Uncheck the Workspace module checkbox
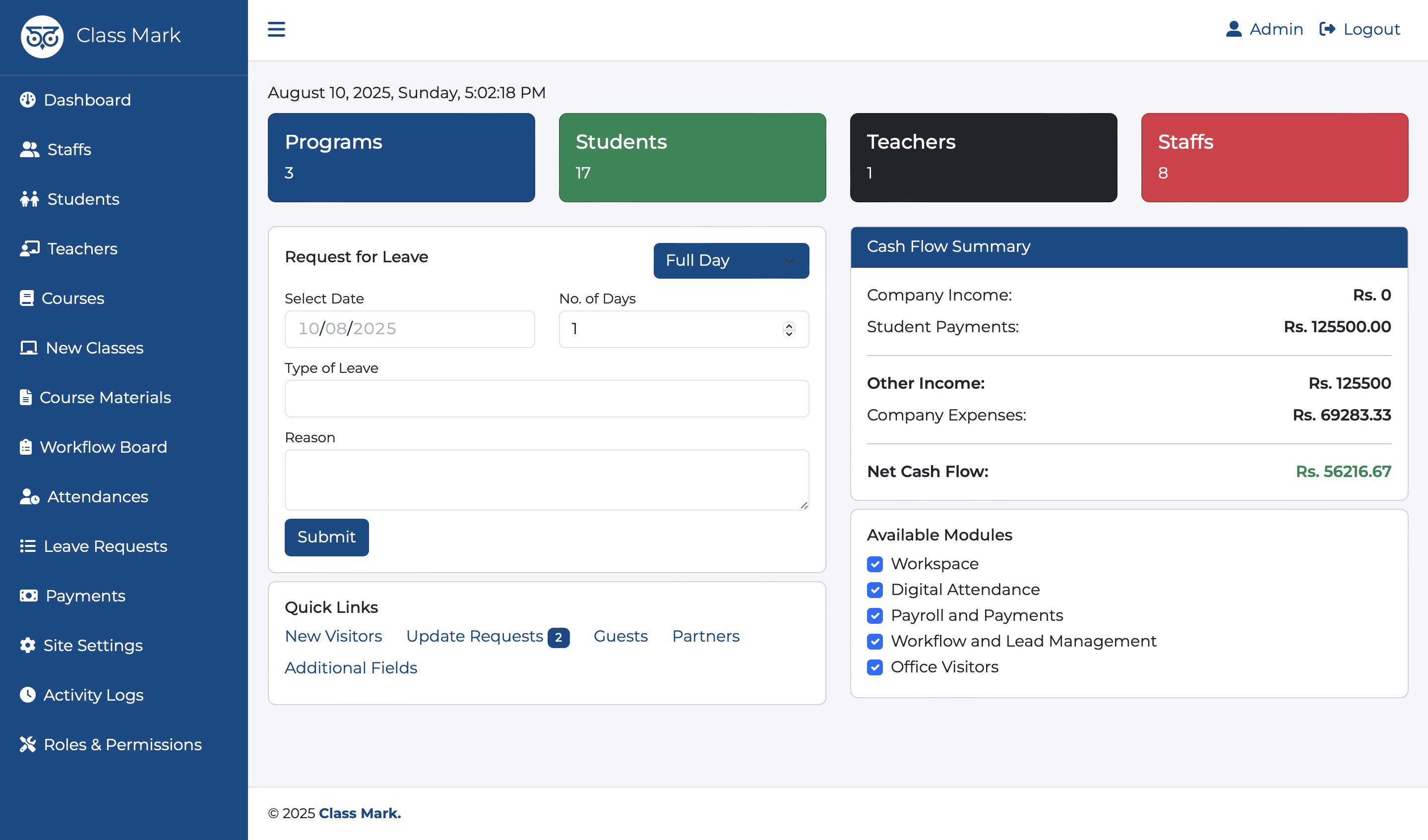The width and height of the screenshot is (1428, 840). (874, 564)
